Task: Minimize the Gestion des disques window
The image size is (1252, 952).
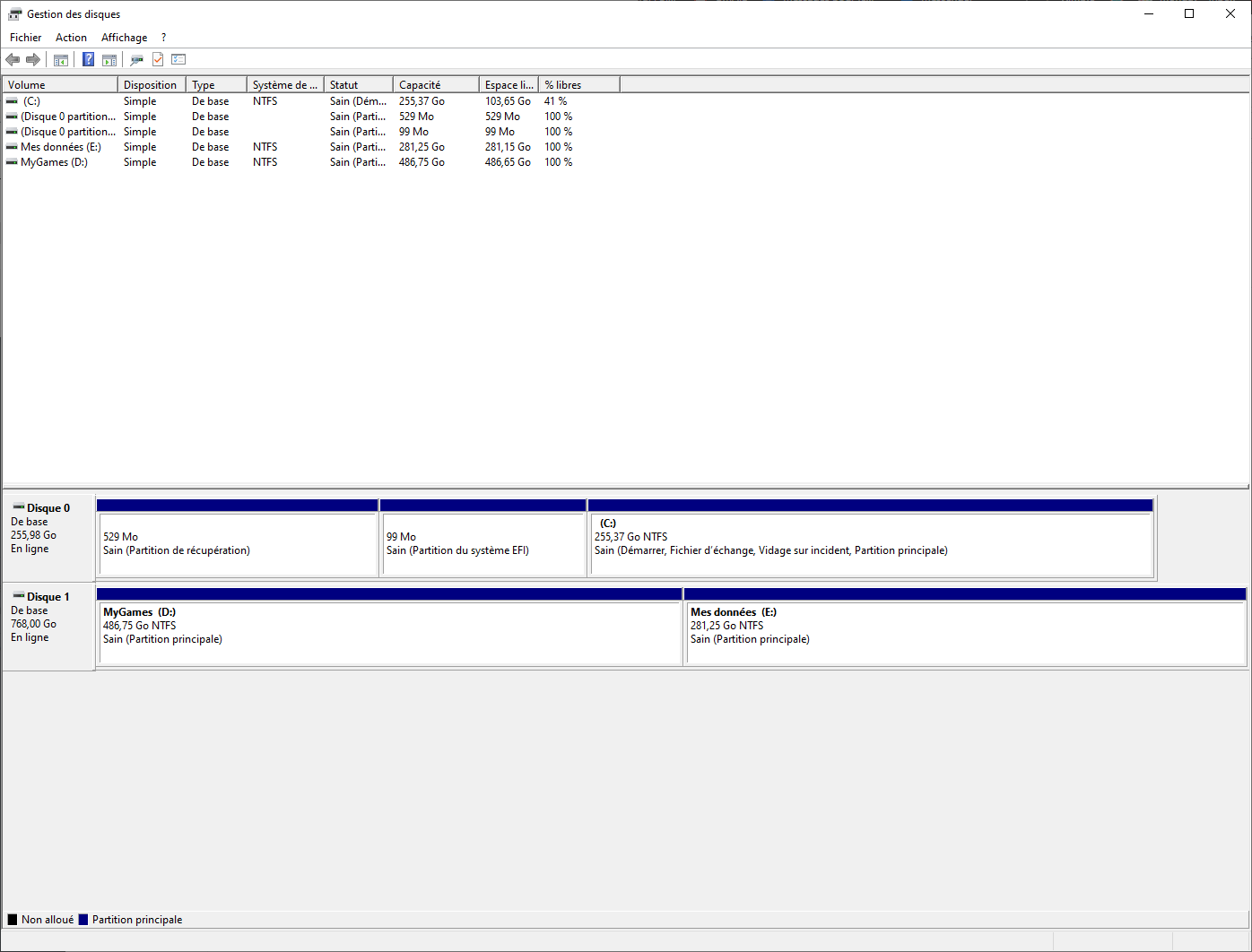Action: [x=1148, y=13]
